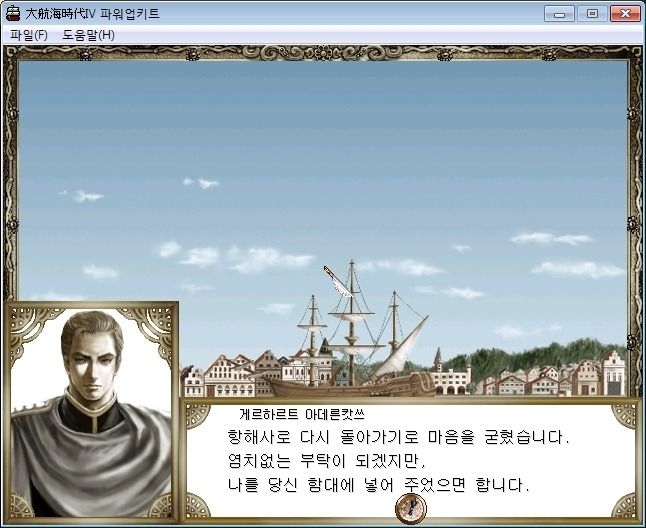Image resolution: width=646 pixels, height=528 pixels.
Task: Click the dialogue line starting with 염치없는
Action: pyautogui.click(x=326, y=461)
